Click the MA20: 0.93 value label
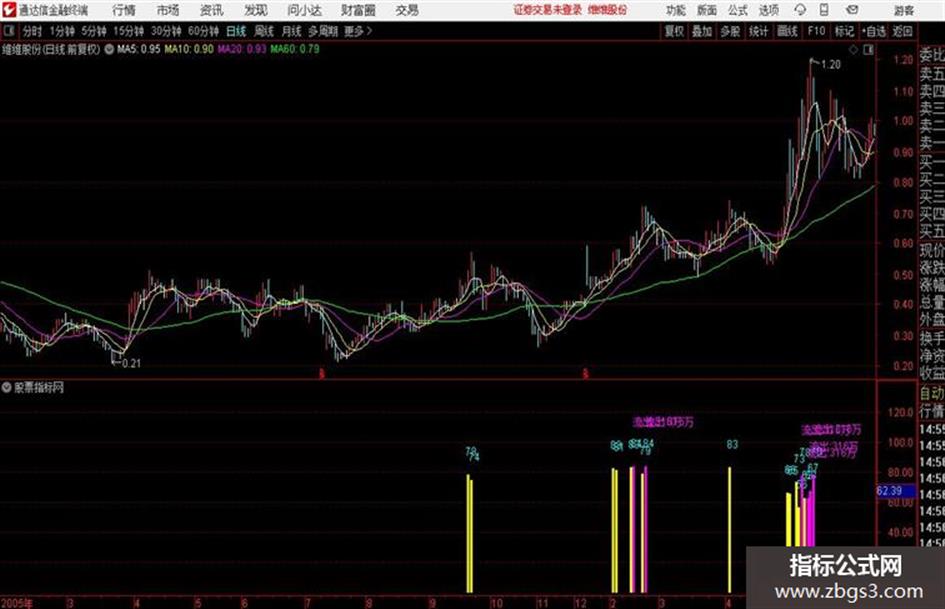 coord(242,49)
